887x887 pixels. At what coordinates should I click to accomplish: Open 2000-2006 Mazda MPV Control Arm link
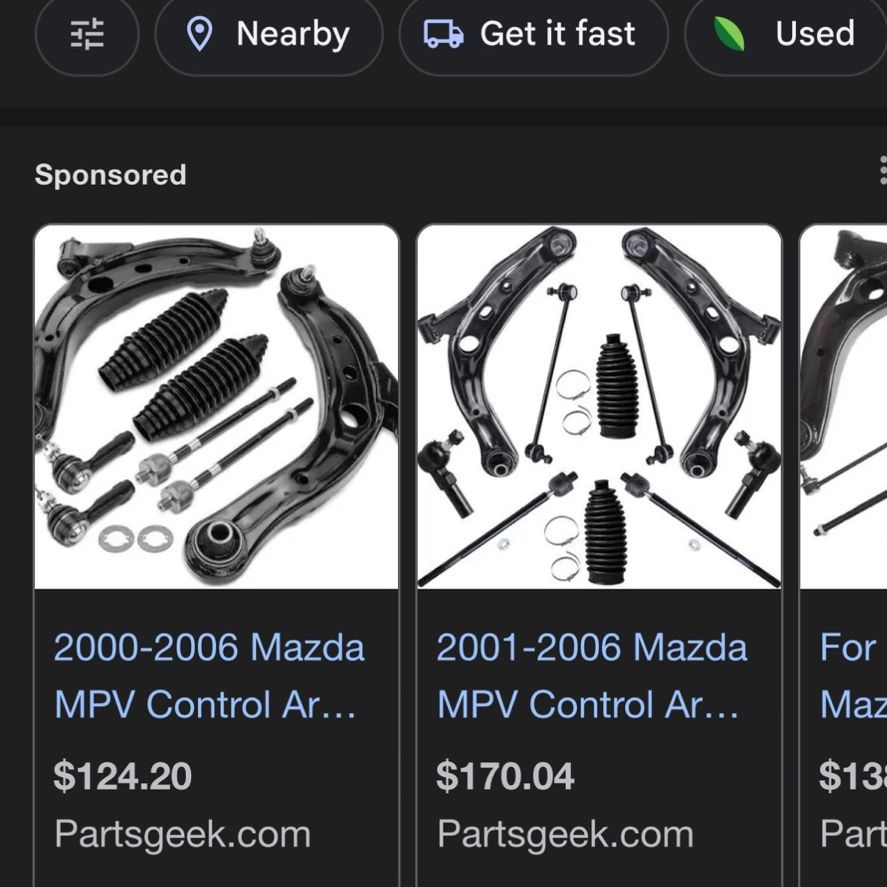209,676
